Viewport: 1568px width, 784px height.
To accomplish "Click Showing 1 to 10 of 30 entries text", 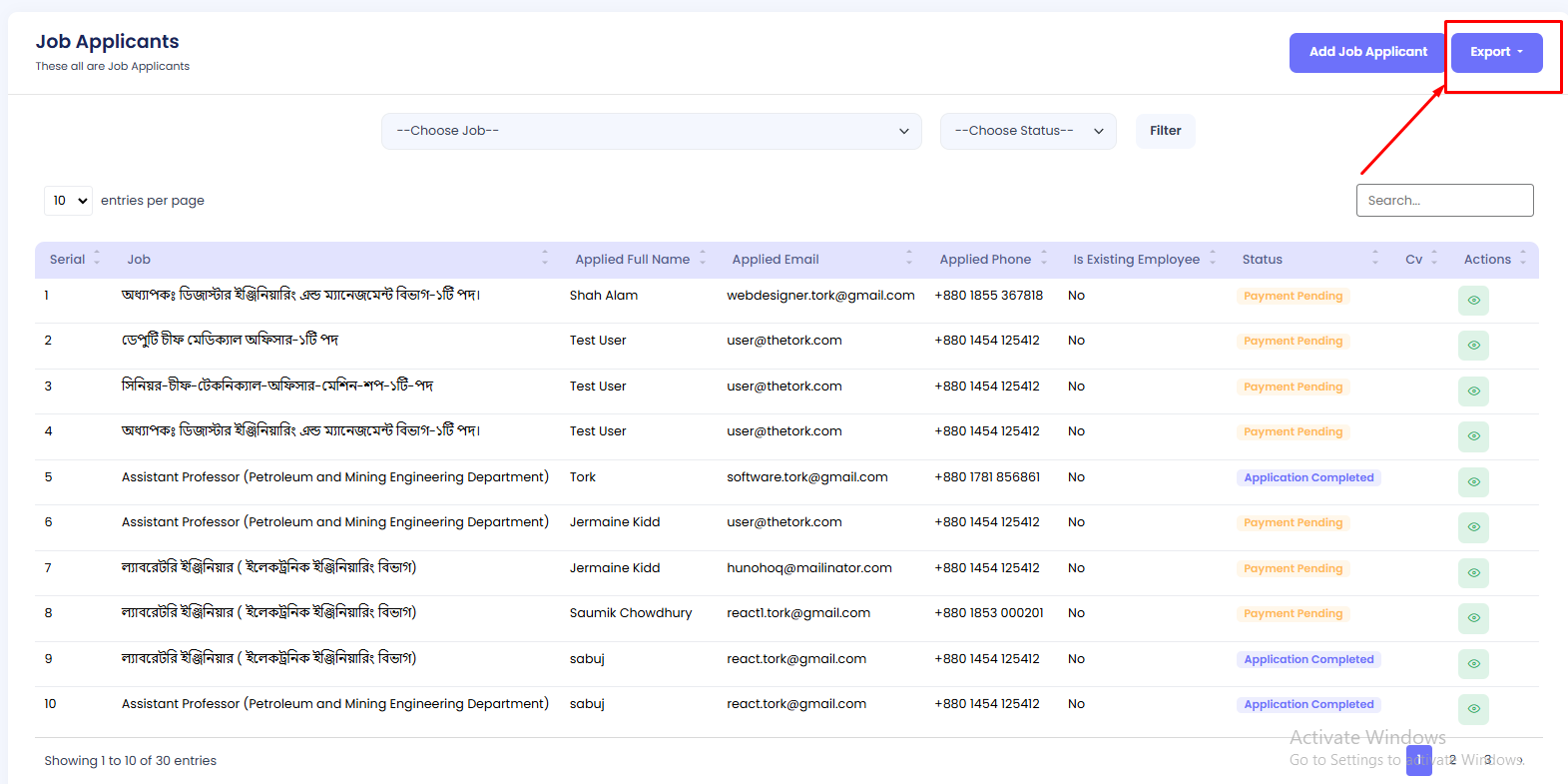I will click(130, 761).
